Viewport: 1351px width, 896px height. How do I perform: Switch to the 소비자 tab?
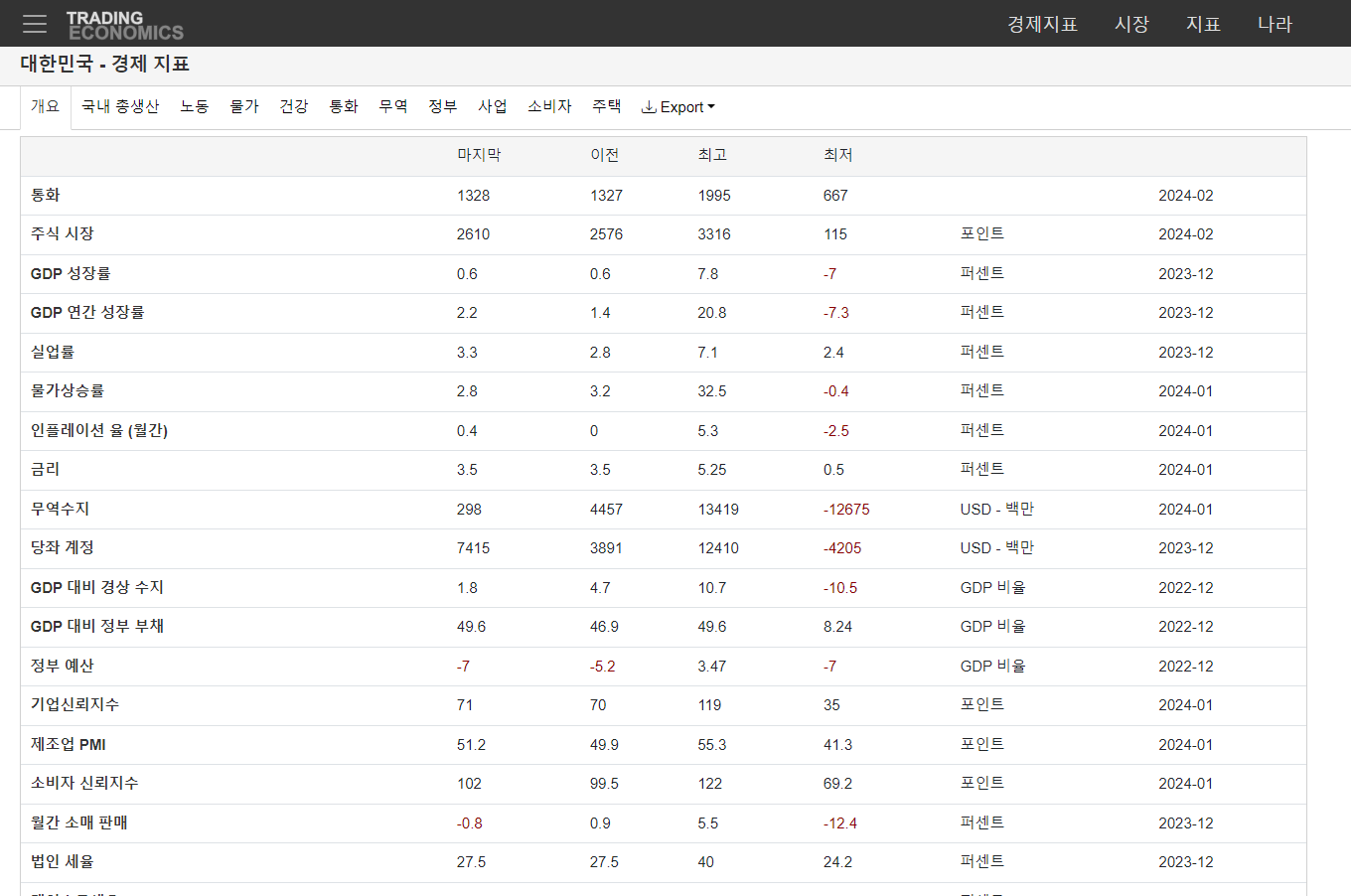[549, 106]
